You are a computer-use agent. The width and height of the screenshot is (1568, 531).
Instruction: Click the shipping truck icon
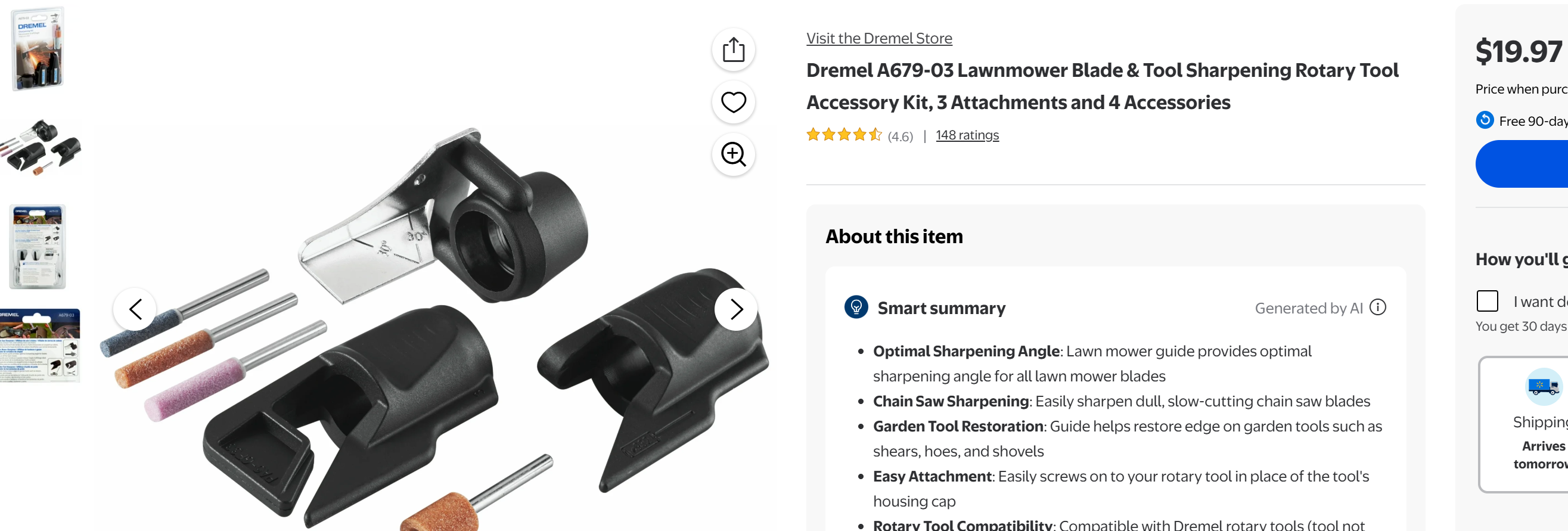[x=1544, y=387]
